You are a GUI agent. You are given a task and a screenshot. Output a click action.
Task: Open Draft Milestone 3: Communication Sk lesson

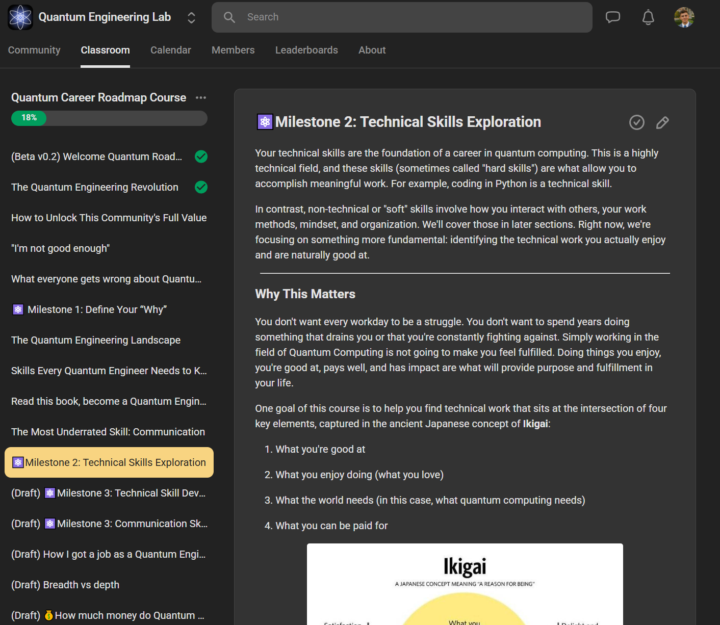tap(109, 524)
